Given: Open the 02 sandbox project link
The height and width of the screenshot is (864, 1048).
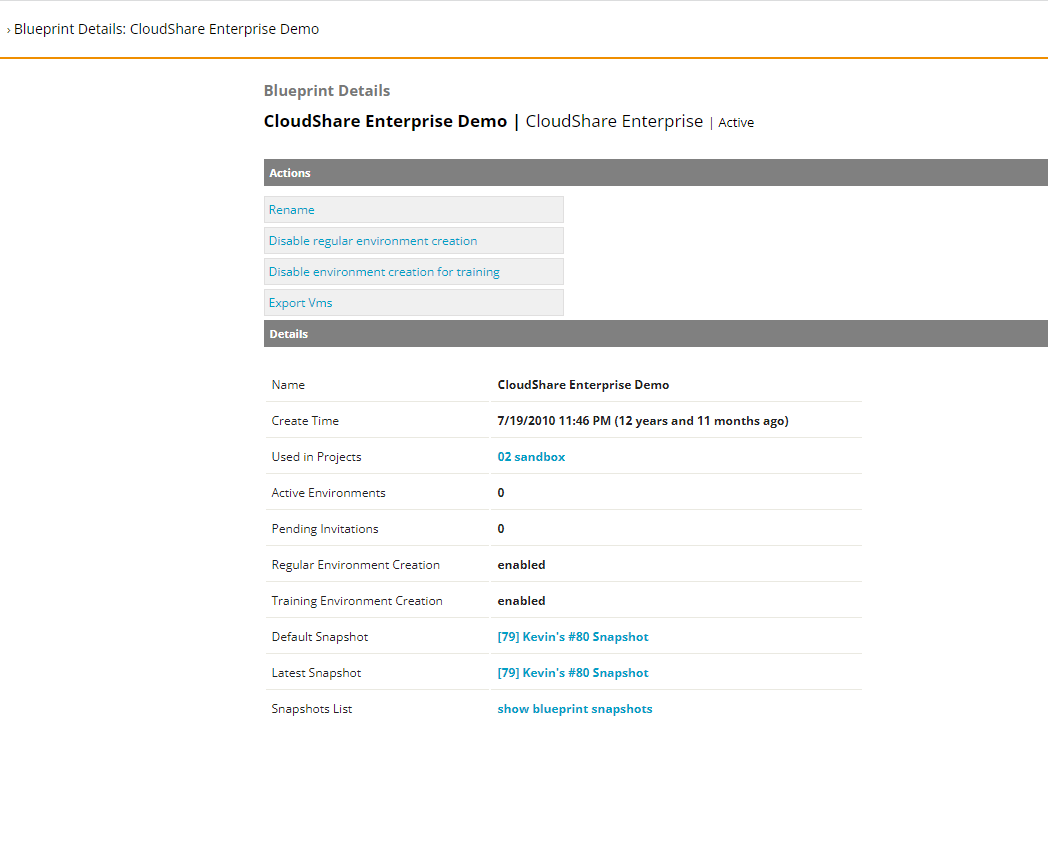Looking at the screenshot, I should click(x=531, y=456).
